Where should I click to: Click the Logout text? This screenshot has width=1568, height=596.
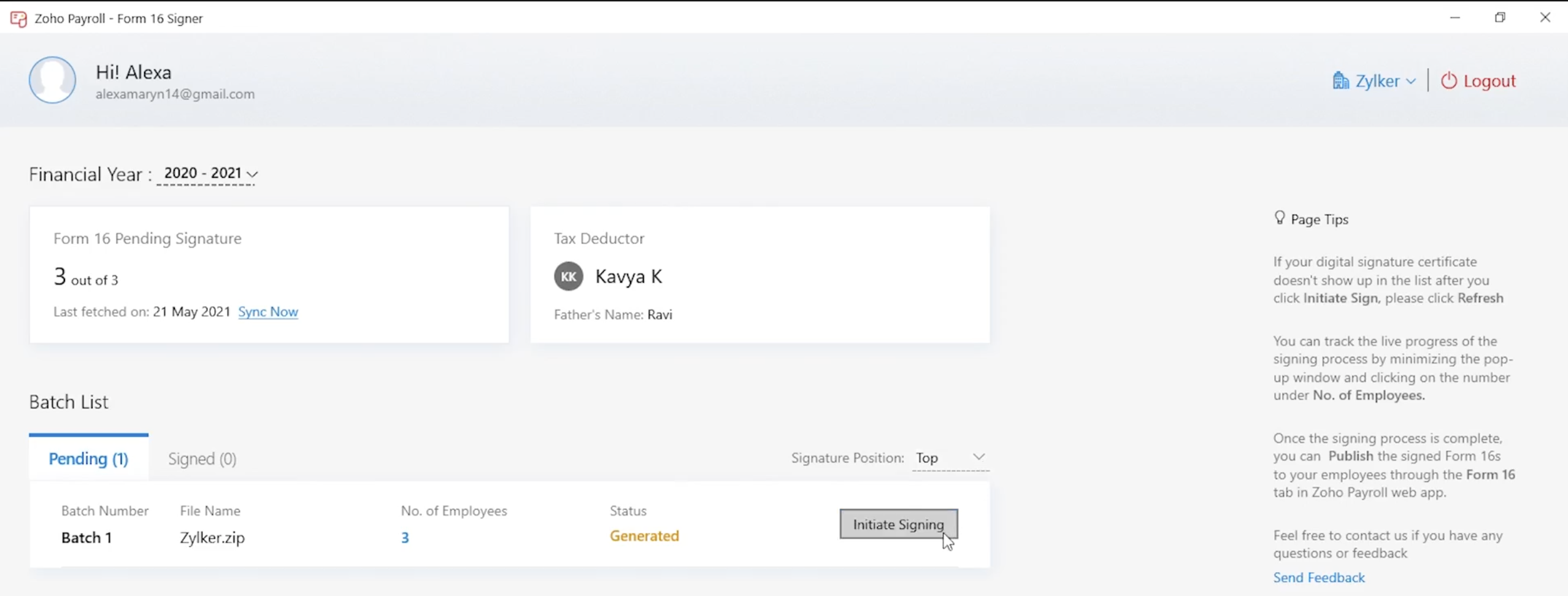click(x=1489, y=81)
